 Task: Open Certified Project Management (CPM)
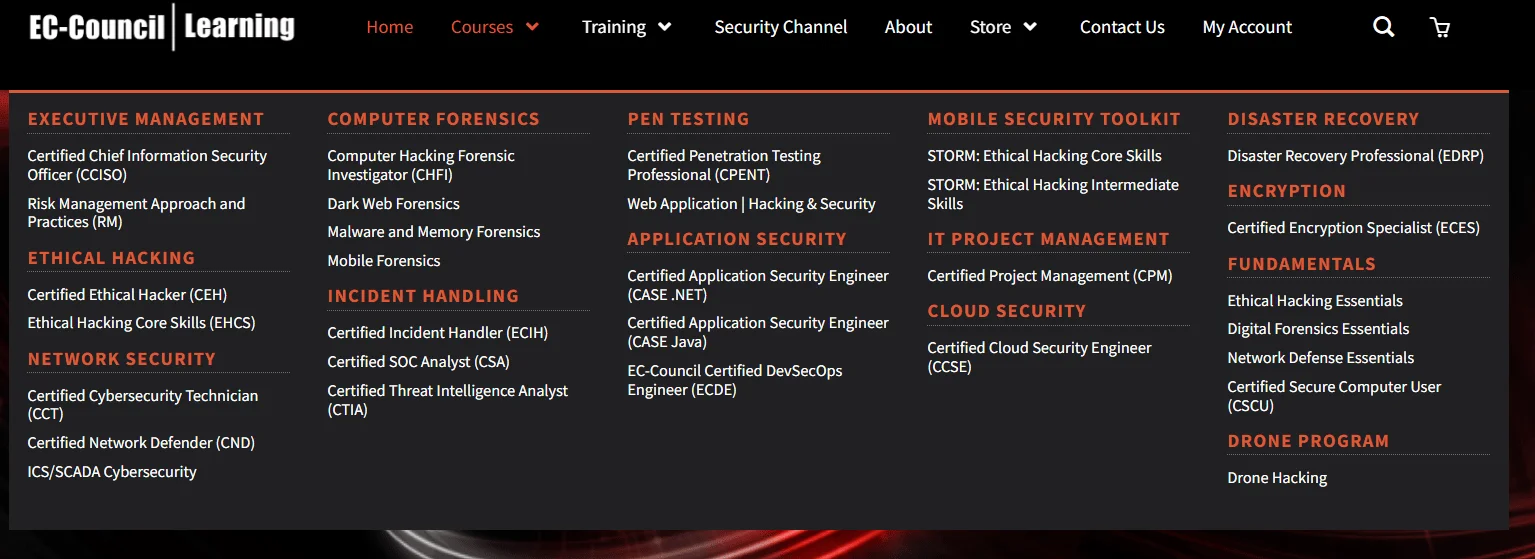tap(1050, 275)
